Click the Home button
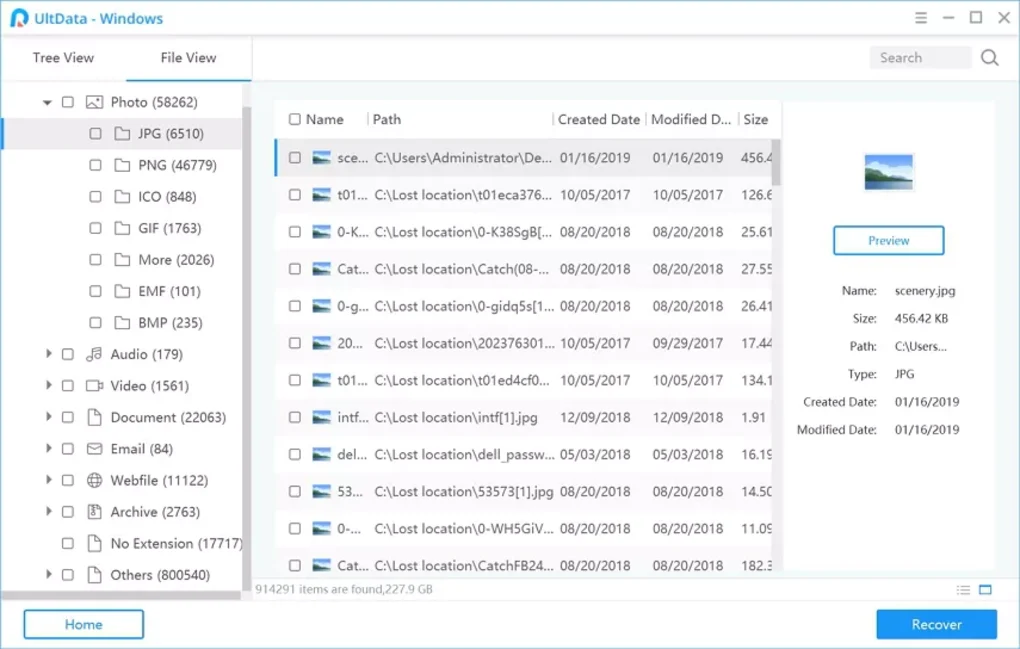The image size is (1020, 649). (x=83, y=624)
